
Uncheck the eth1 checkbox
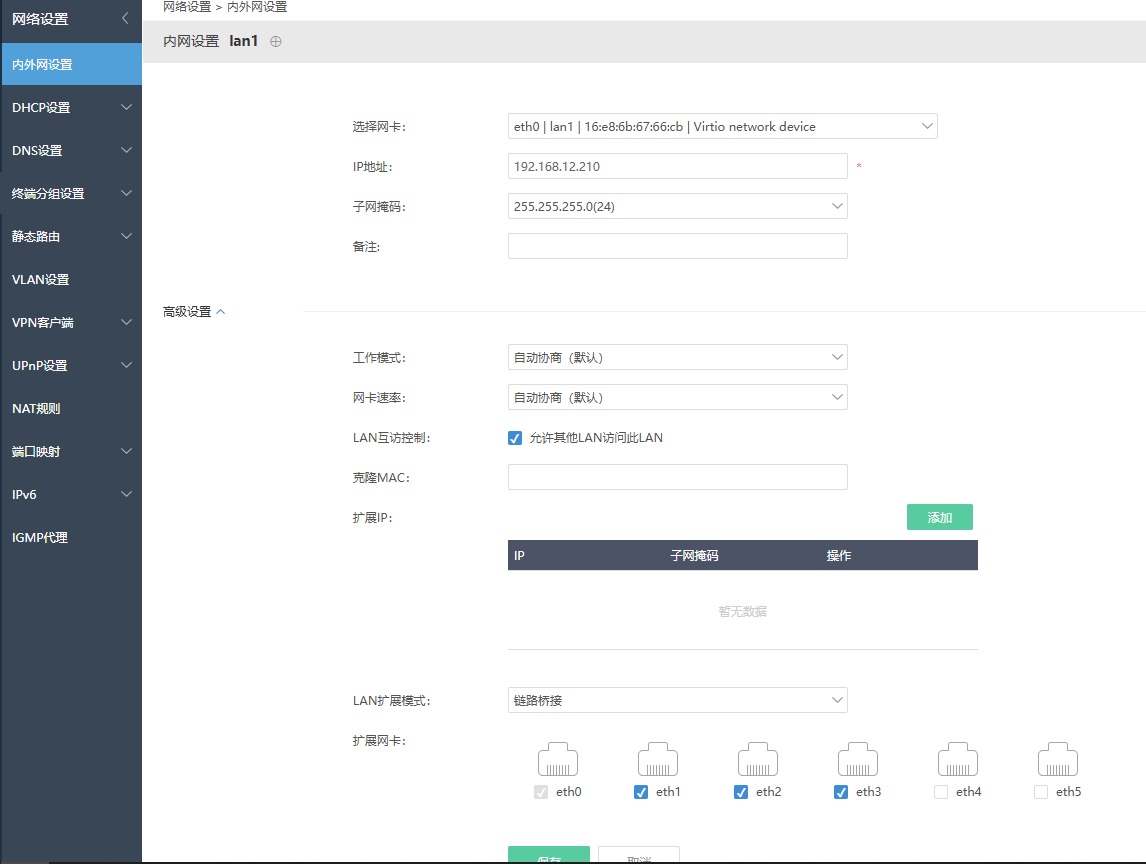click(x=641, y=792)
